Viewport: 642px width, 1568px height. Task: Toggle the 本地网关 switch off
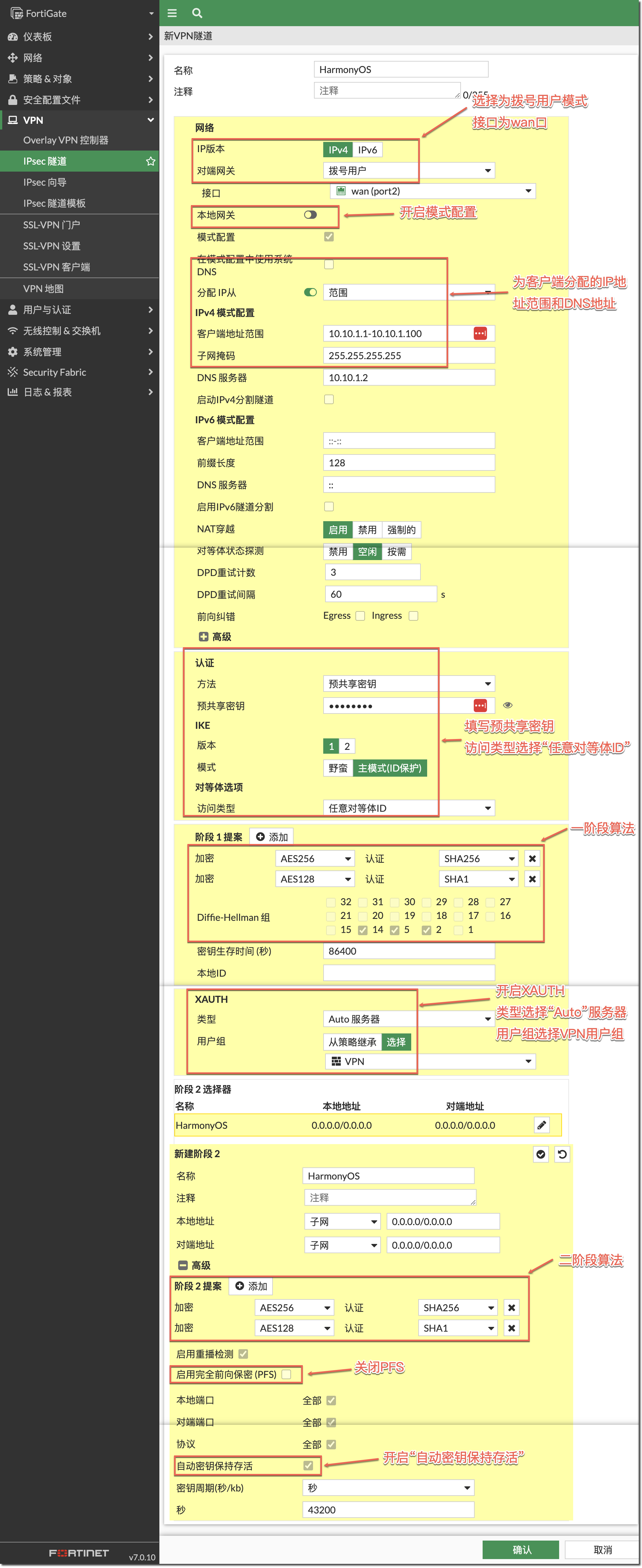click(310, 214)
